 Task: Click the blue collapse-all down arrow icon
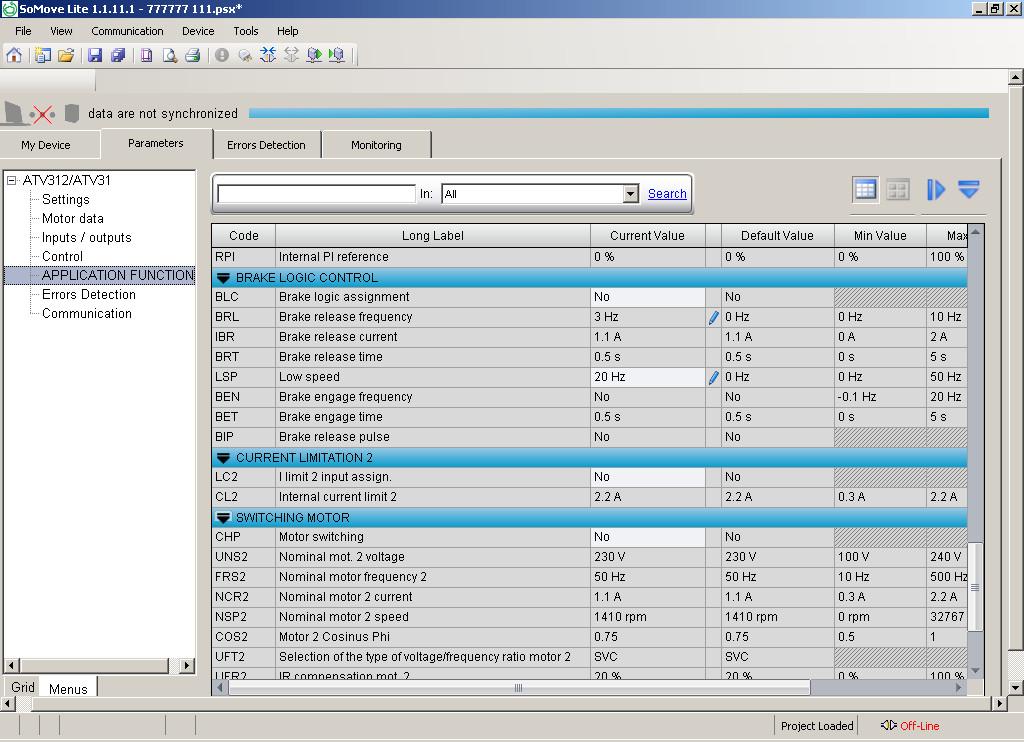[x=968, y=189]
